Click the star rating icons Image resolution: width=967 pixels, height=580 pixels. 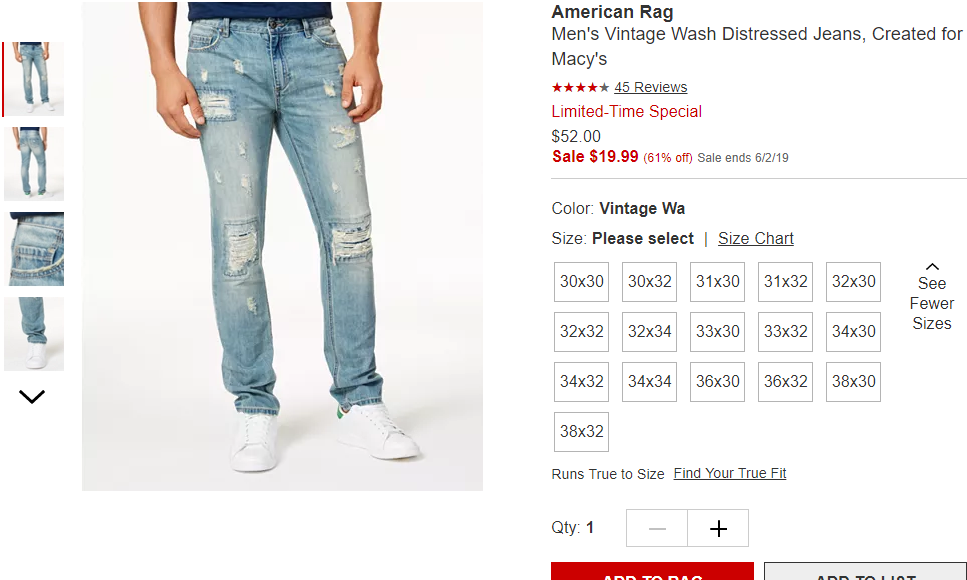580,88
